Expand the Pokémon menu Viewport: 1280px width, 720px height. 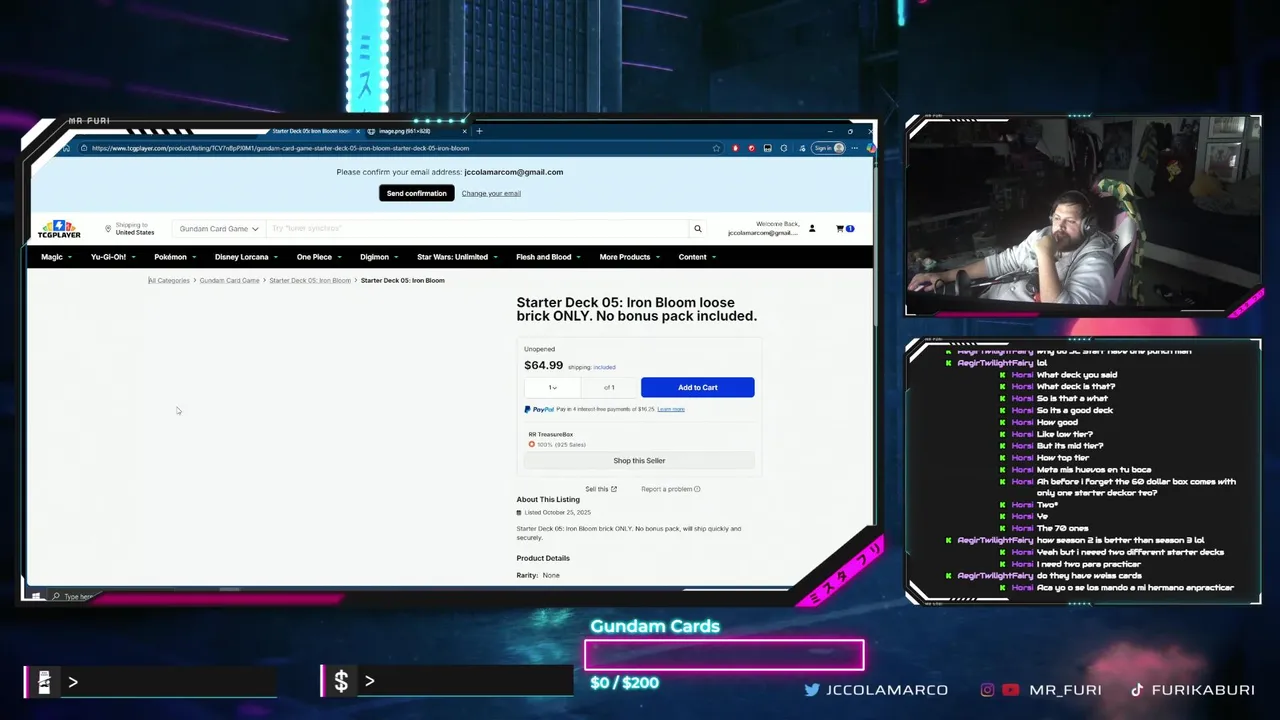[175, 257]
